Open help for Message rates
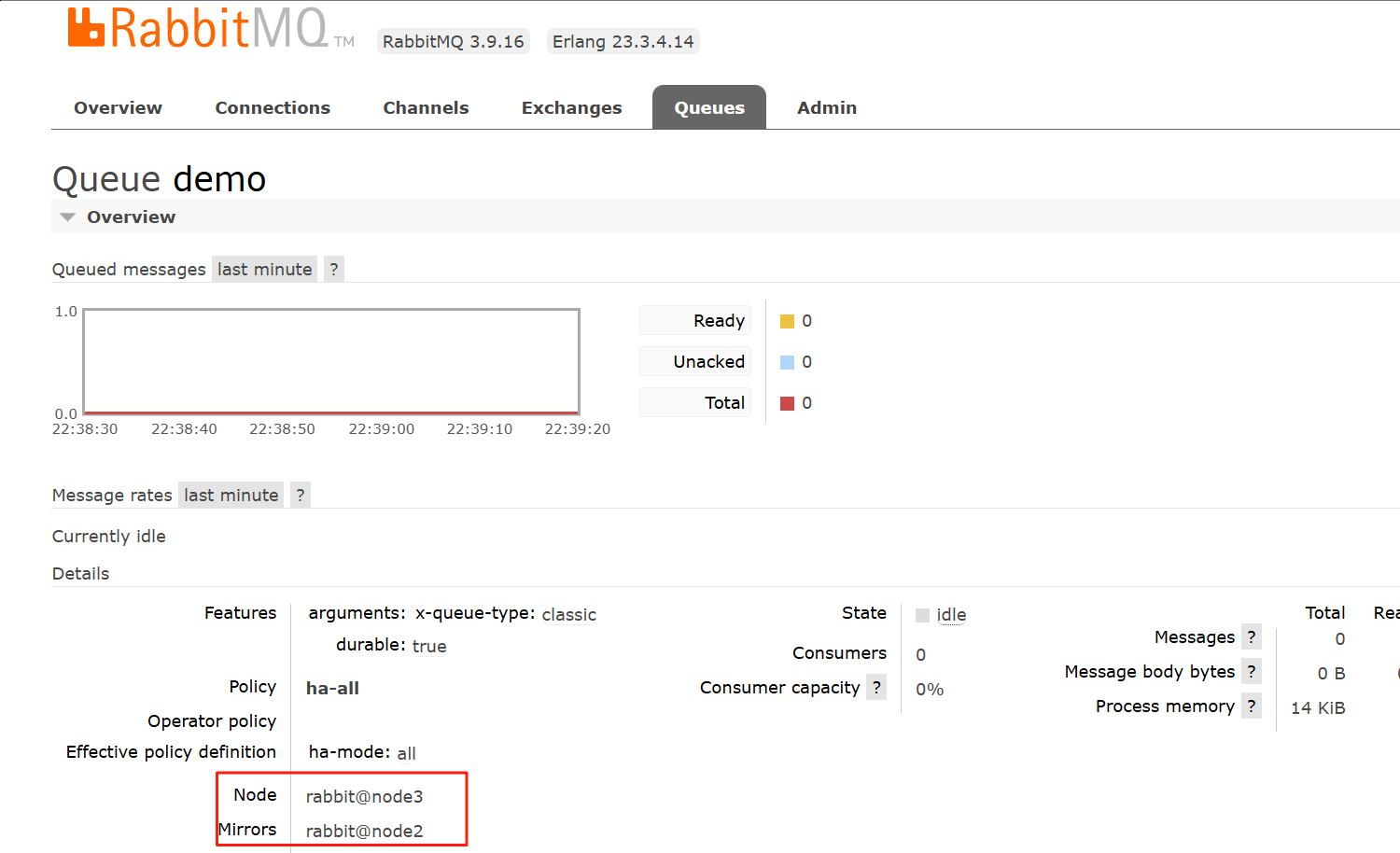This screenshot has width=1400, height=853. click(x=301, y=495)
